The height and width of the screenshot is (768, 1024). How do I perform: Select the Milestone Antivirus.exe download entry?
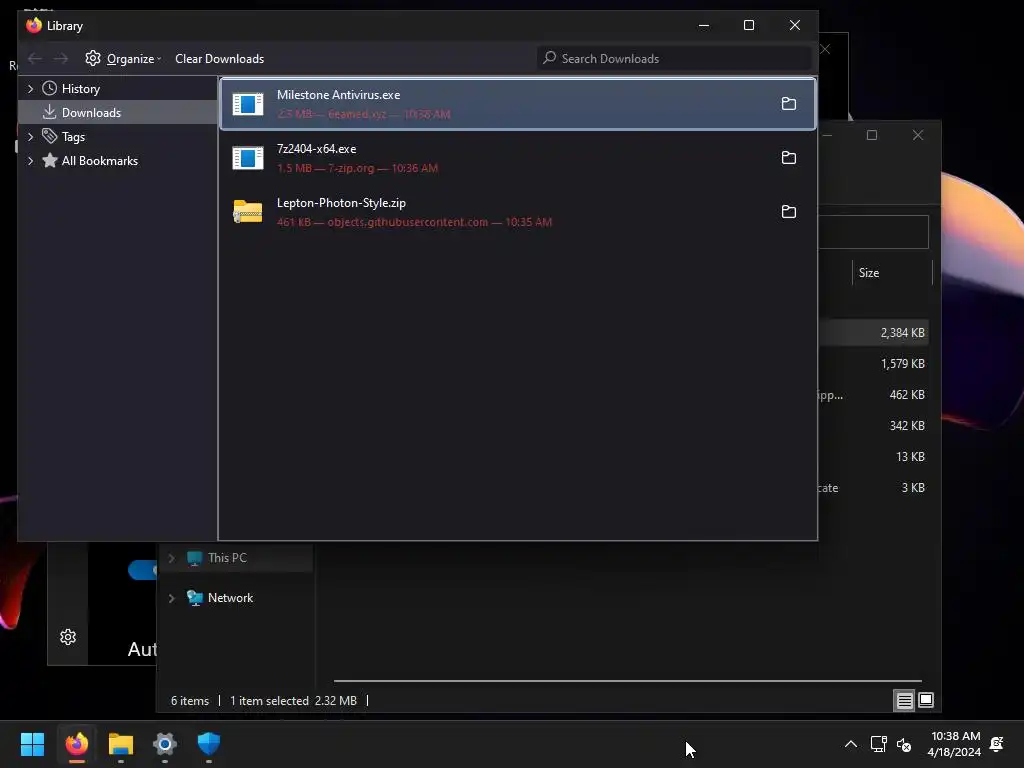click(x=518, y=103)
